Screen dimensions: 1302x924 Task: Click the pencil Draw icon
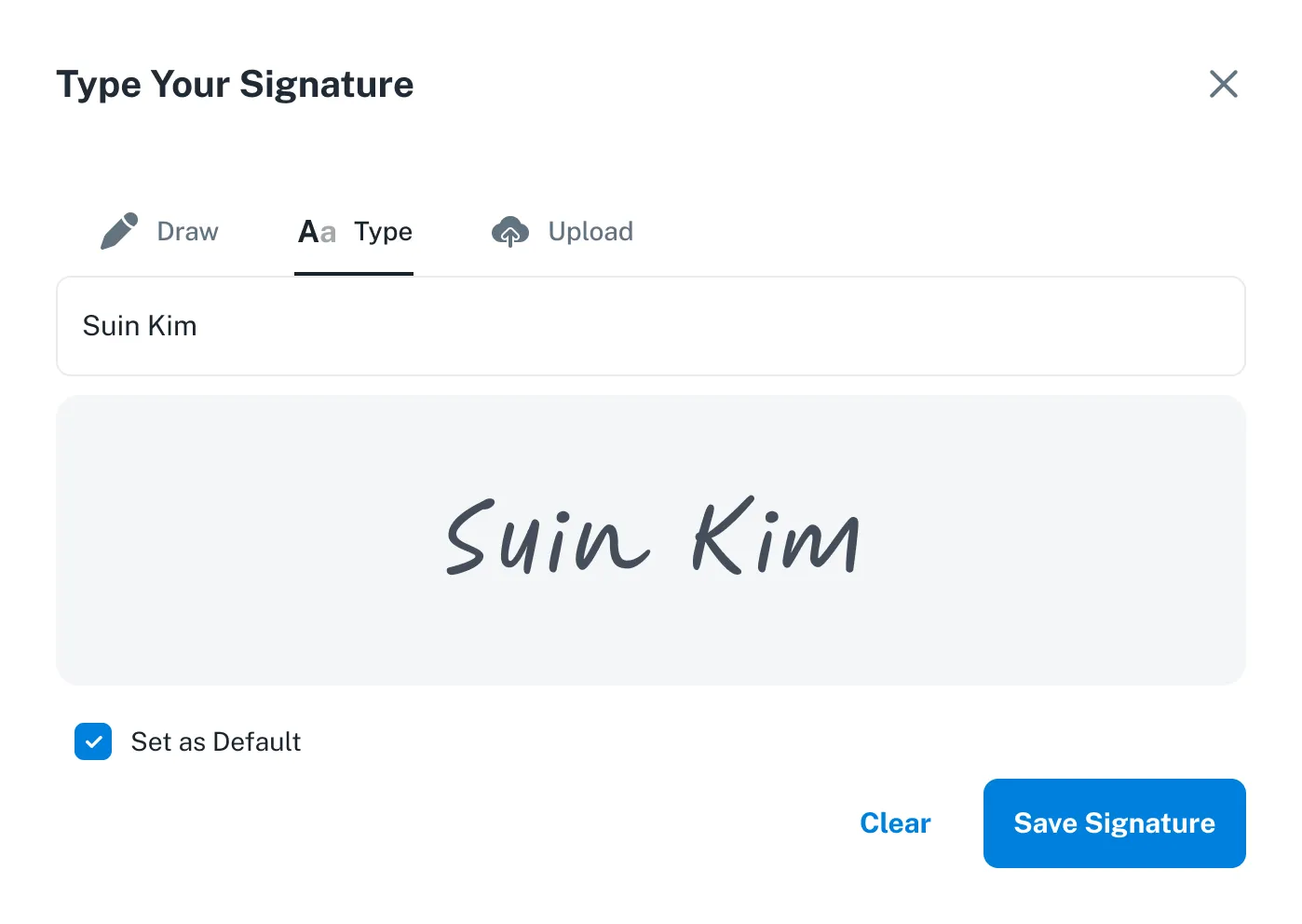coord(119,231)
